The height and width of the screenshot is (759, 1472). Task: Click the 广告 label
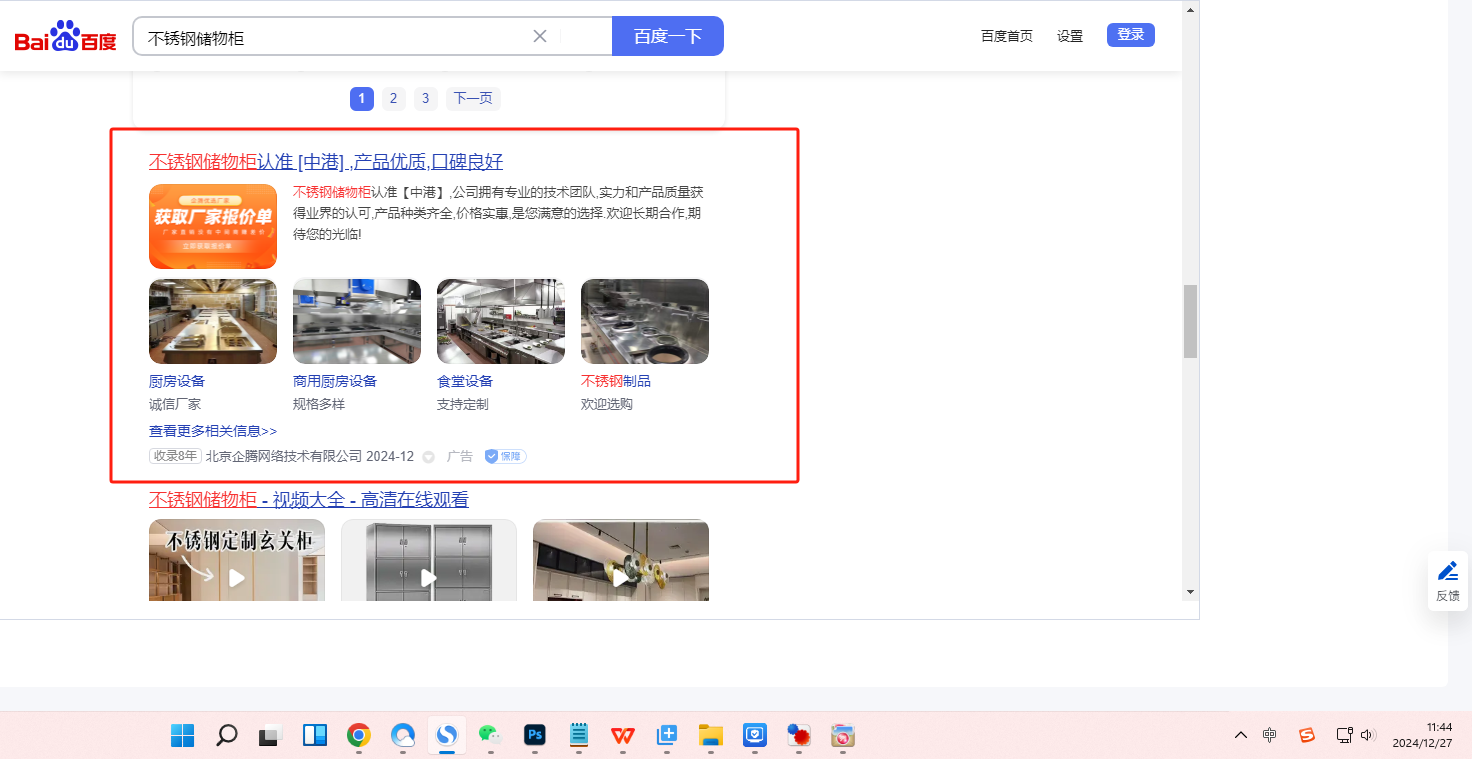[460, 456]
